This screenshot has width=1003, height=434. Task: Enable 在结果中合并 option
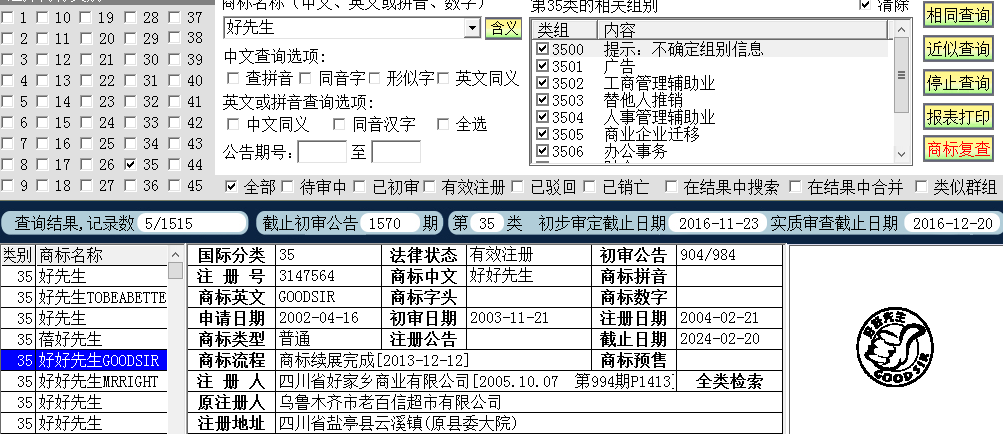point(795,186)
